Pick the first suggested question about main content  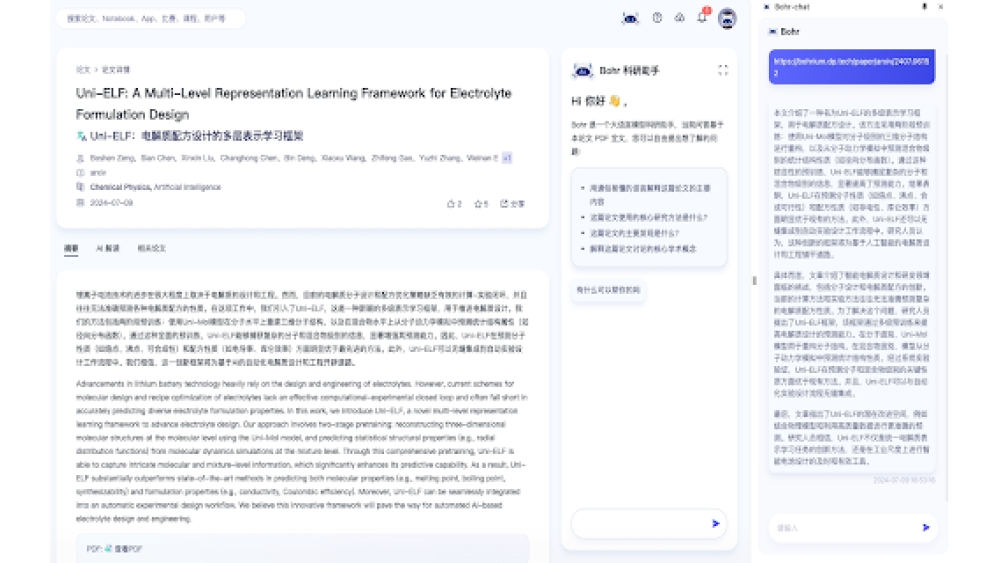pos(649,194)
